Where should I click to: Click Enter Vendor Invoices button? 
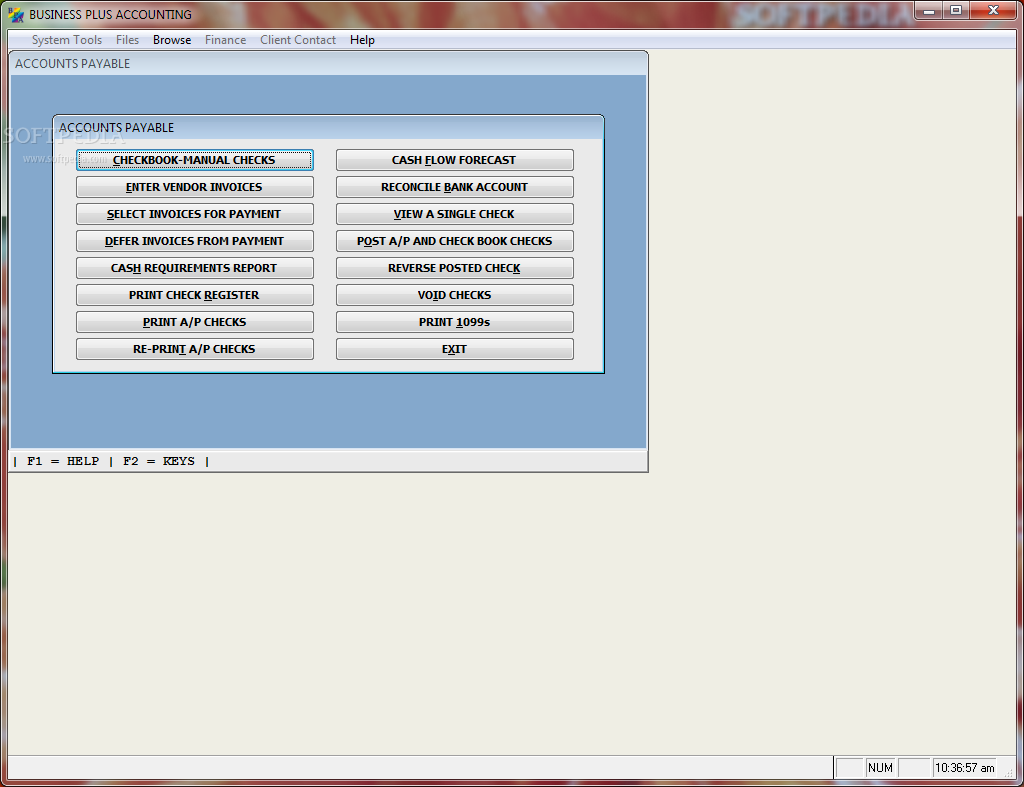[x=195, y=187]
